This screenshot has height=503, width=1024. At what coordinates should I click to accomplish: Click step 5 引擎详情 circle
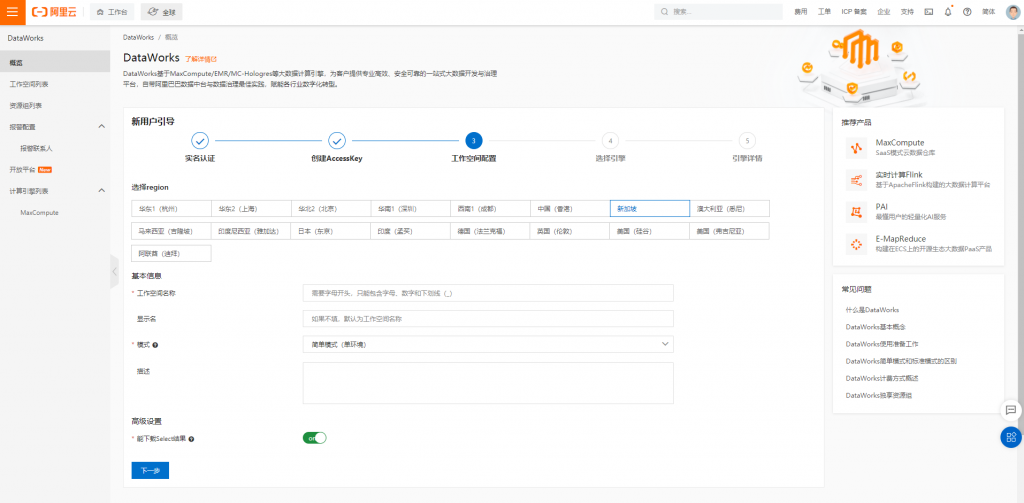pos(747,140)
